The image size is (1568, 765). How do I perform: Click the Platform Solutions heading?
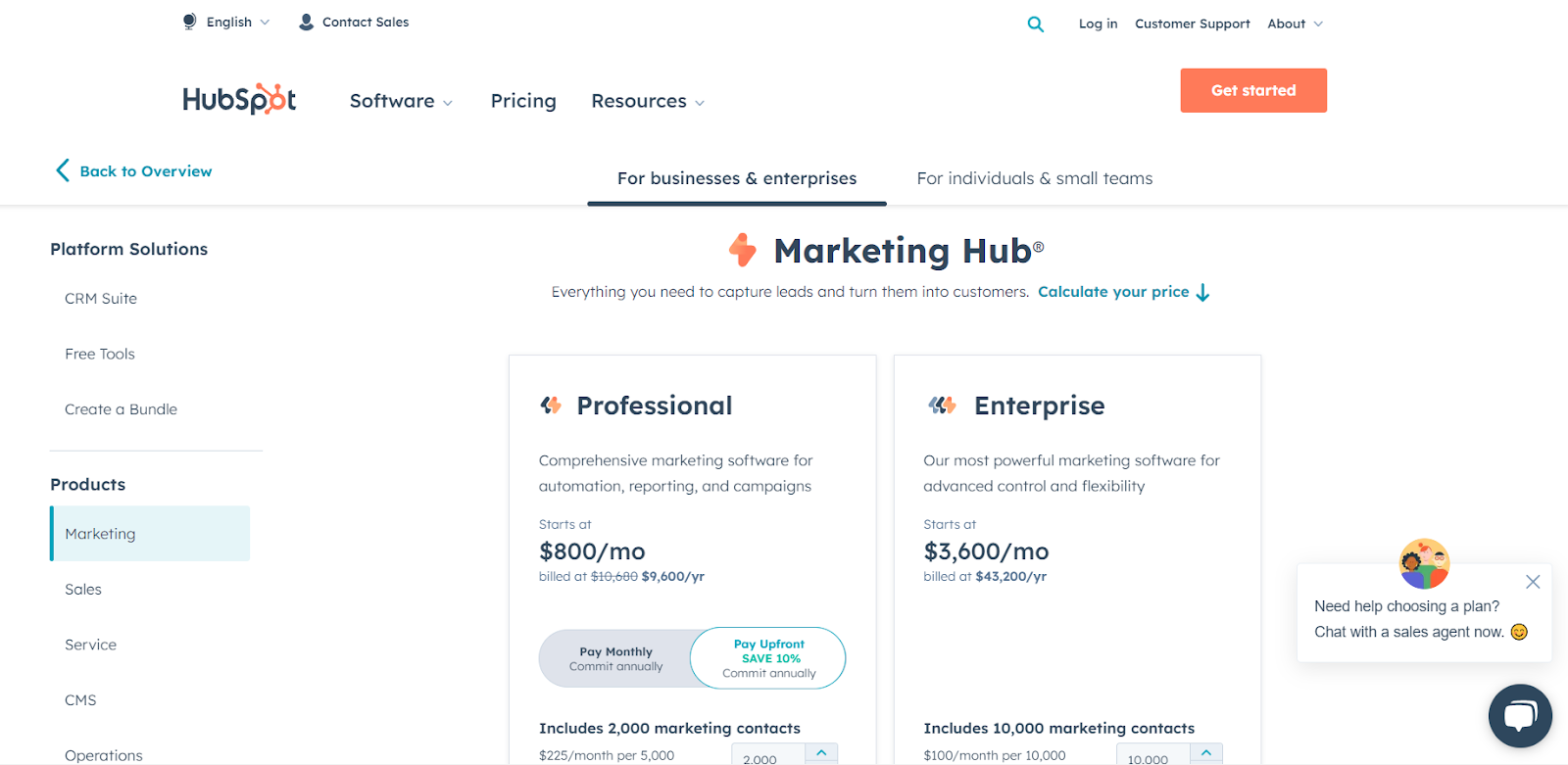(129, 249)
